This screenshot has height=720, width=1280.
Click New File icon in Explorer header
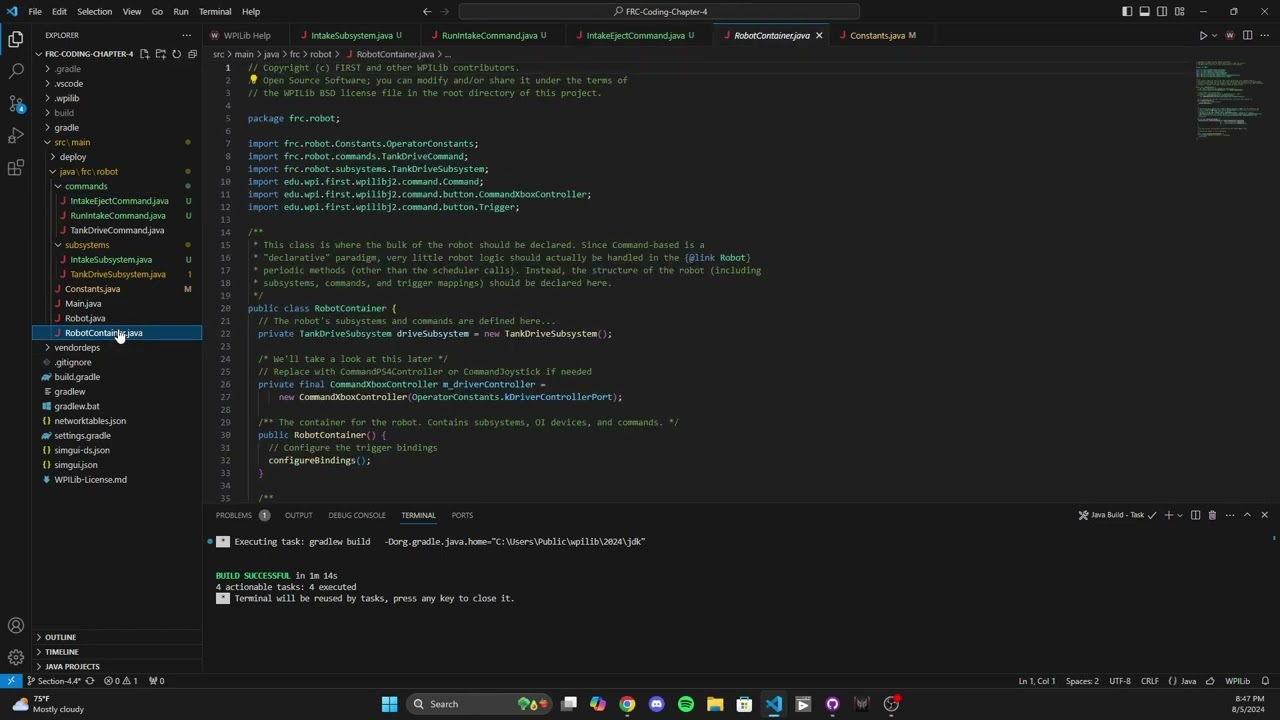pyautogui.click(x=144, y=54)
